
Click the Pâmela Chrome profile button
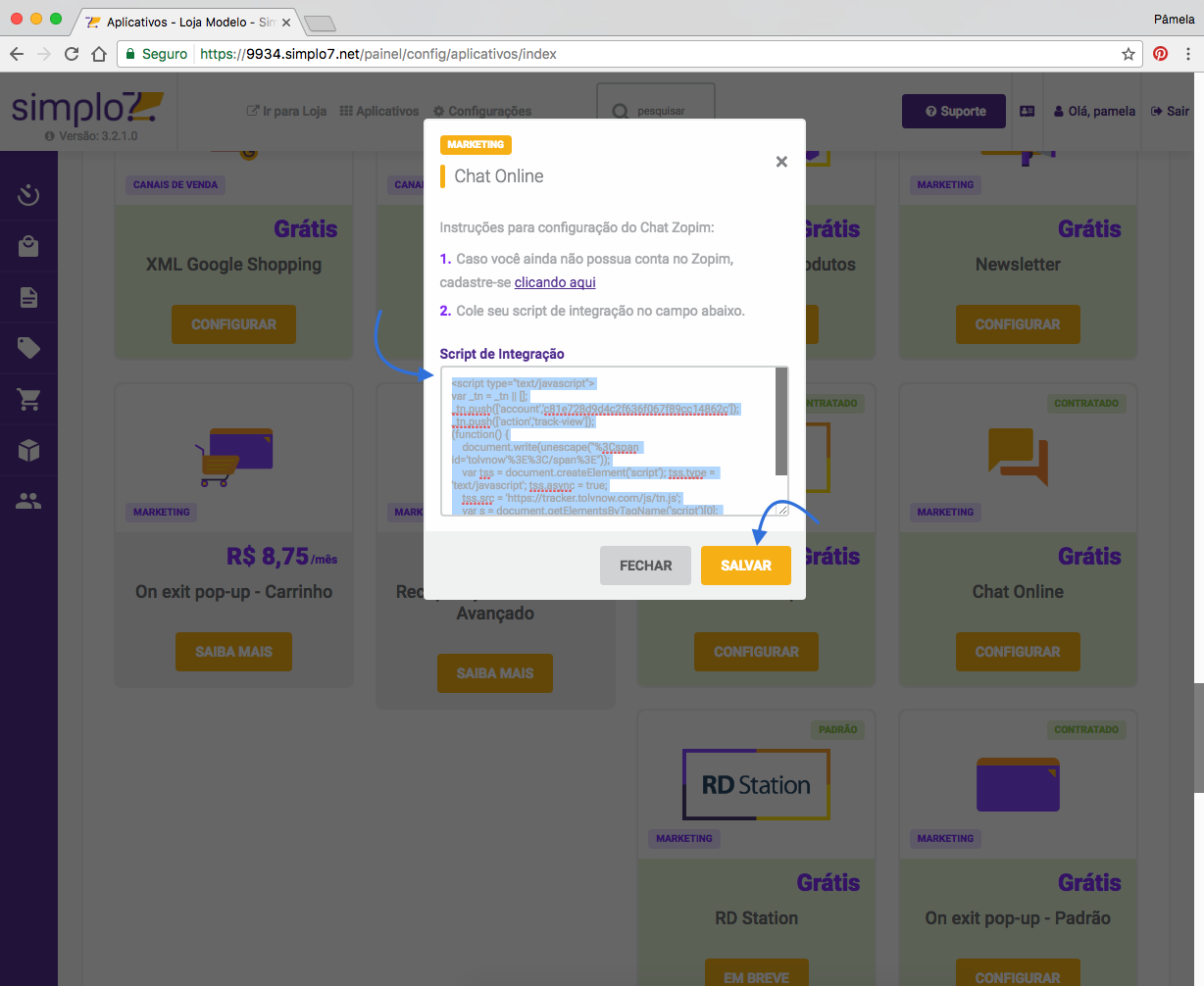1174,19
